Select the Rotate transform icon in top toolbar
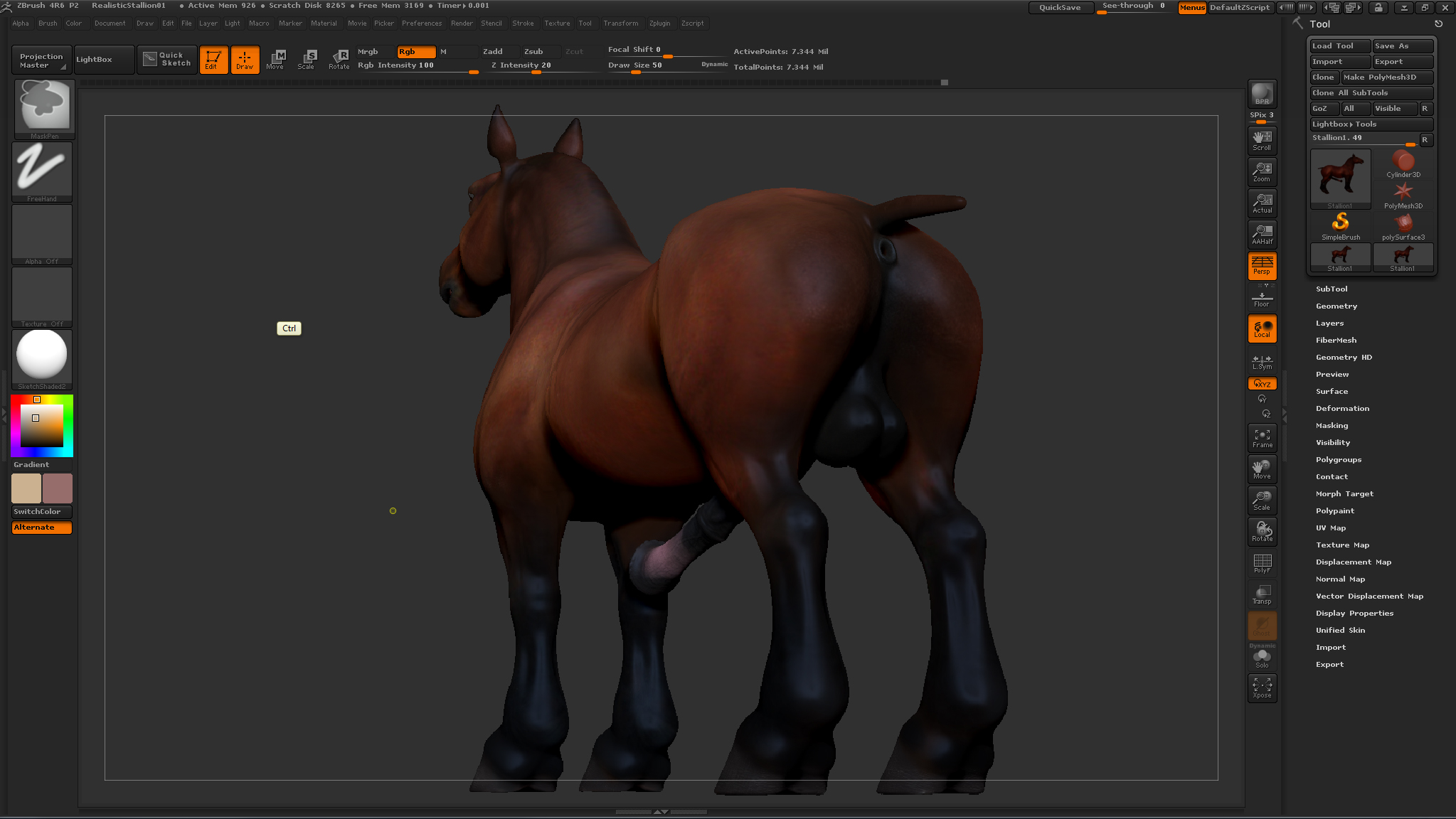Viewport: 1456px width, 819px height. [x=339, y=59]
